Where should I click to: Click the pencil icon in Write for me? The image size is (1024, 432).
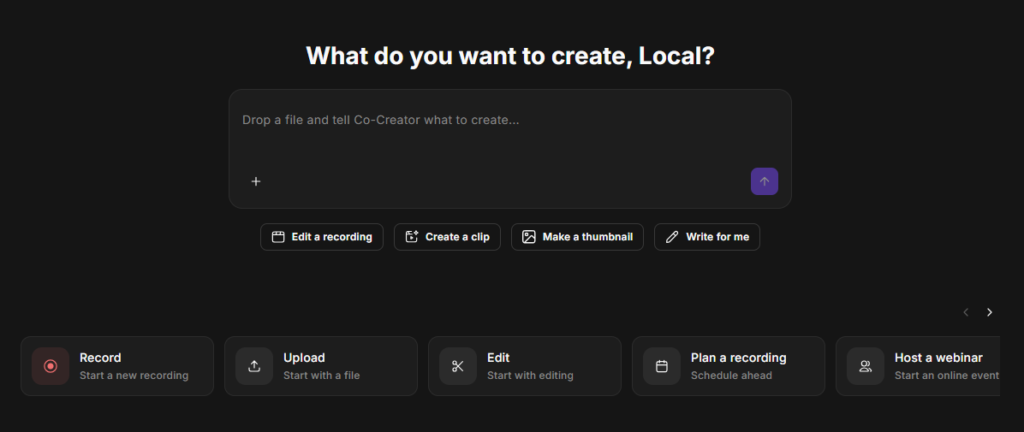tap(672, 237)
